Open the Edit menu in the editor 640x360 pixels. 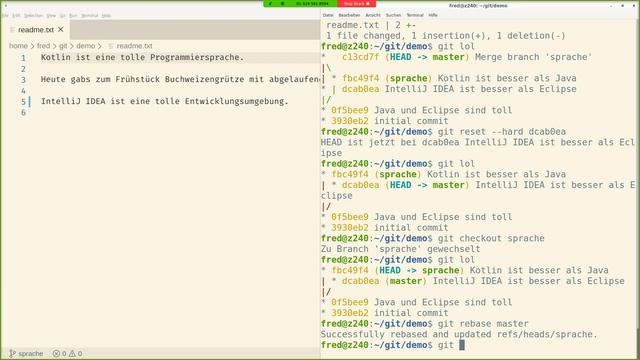(x=16, y=16)
